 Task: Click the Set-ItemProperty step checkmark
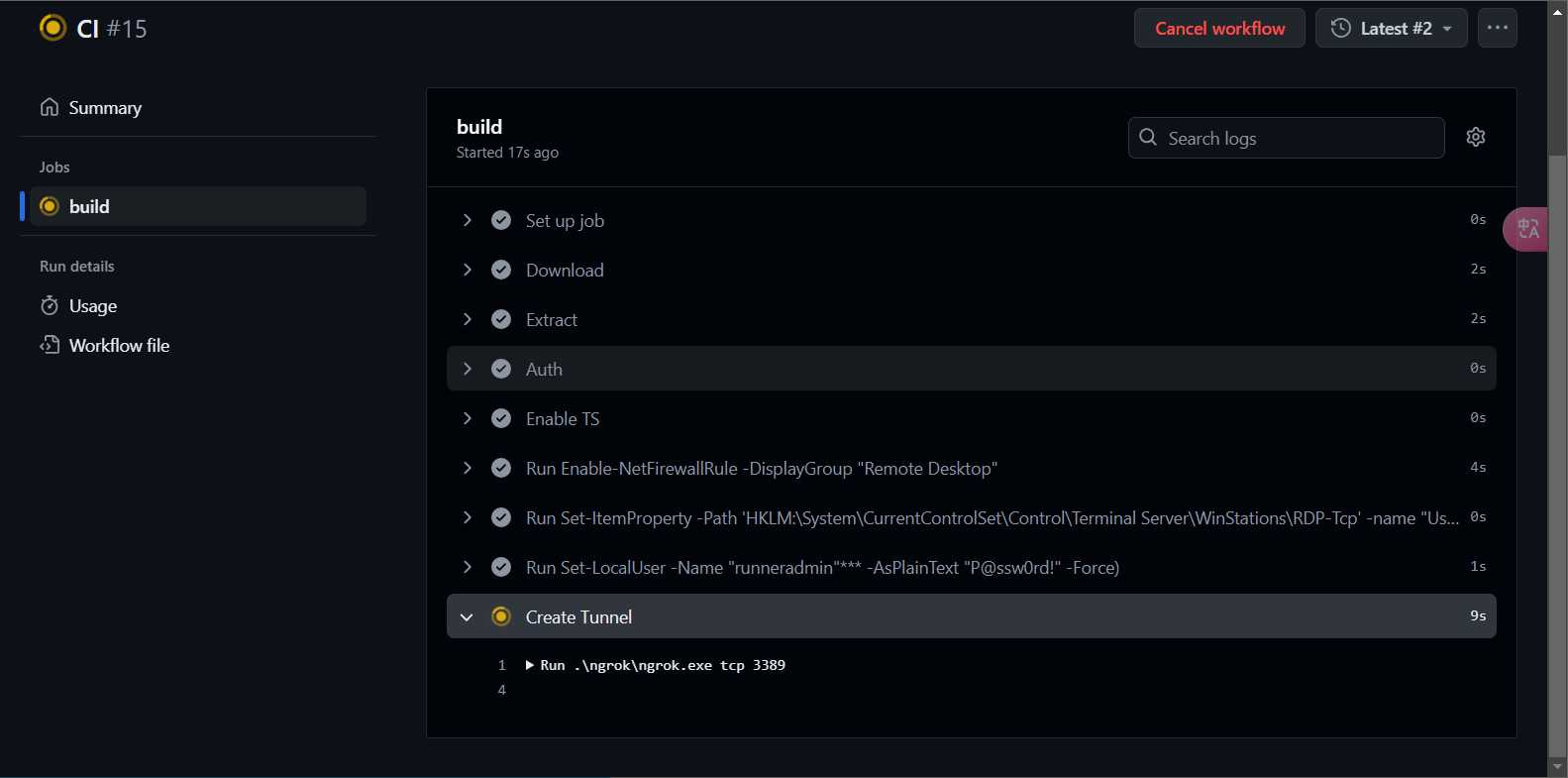[501, 517]
